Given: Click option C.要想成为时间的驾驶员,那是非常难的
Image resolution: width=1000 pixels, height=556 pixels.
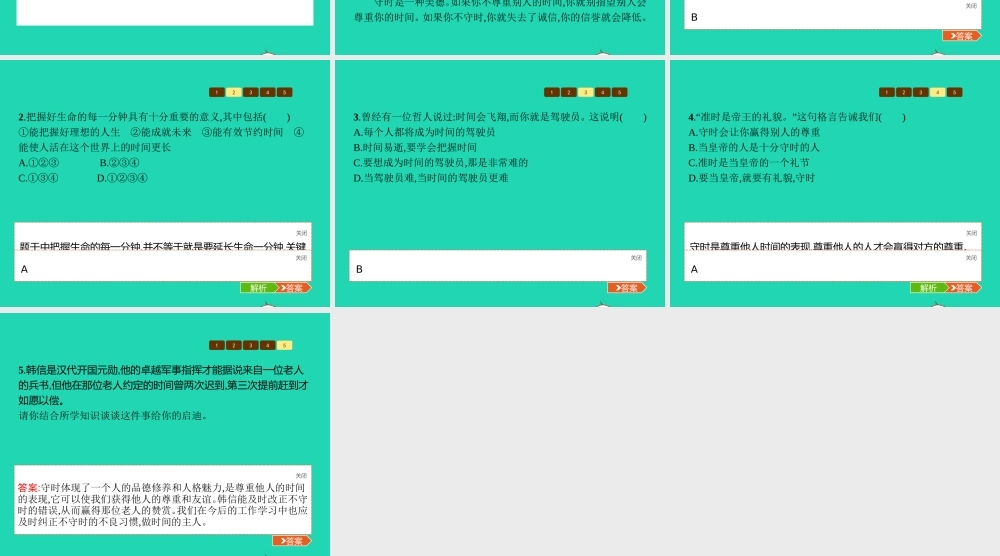Looking at the screenshot, I should click(441, 163).
